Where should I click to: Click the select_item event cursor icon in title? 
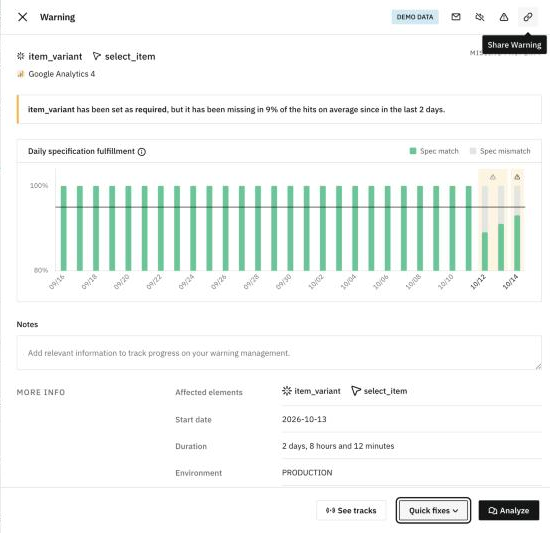[97, 56]
